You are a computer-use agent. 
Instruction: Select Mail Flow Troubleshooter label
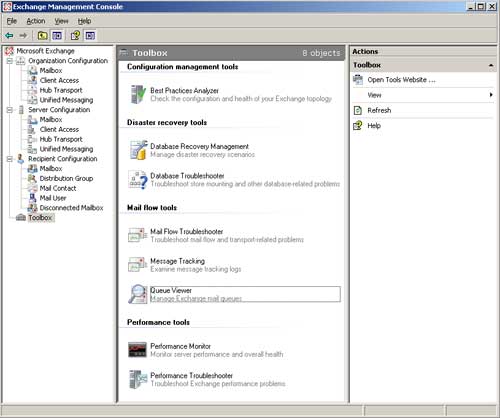click(x=187, y=231)
